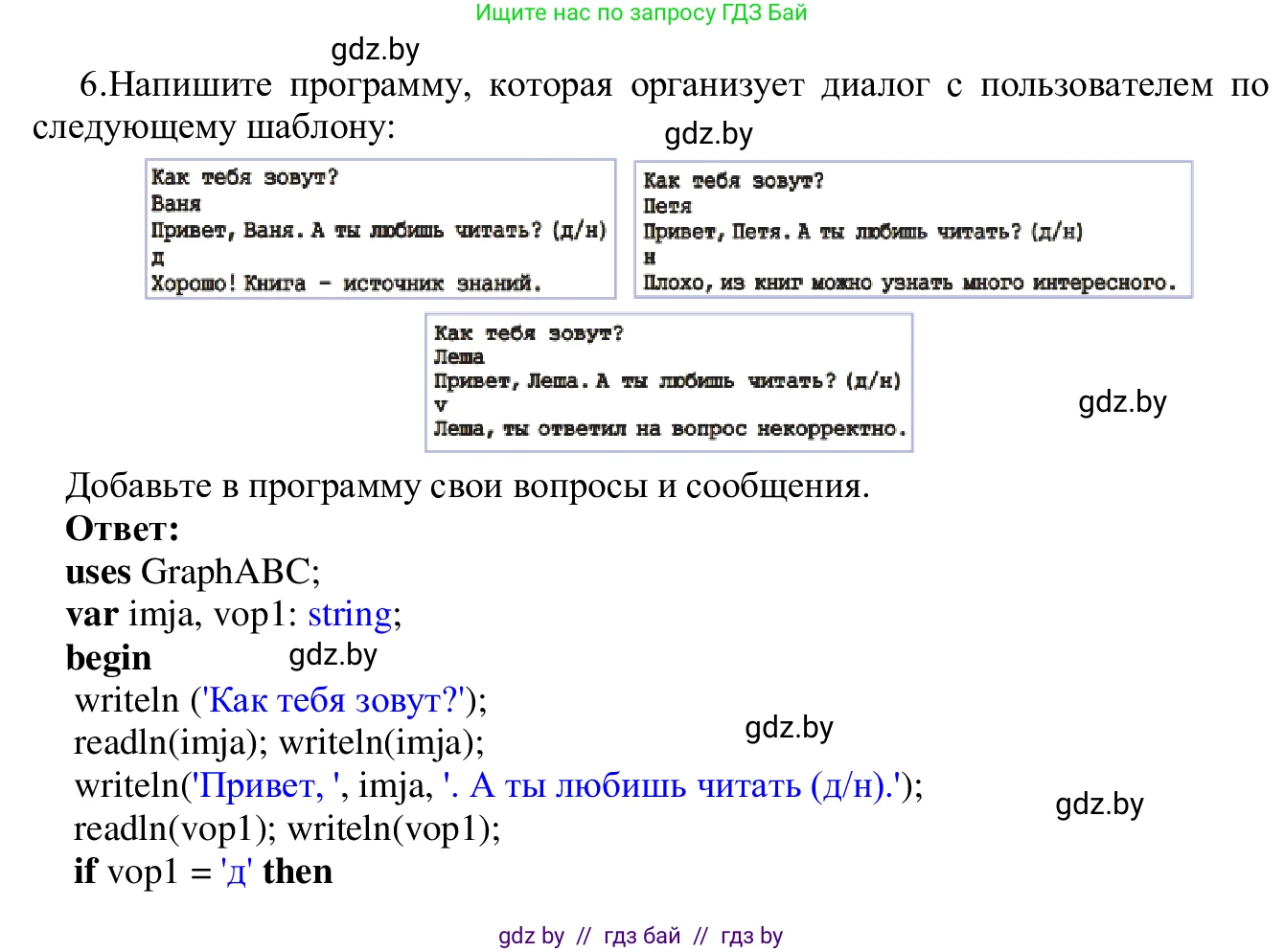
Task: Click the green "Ищите нас по запросу ГДЗ Бай" header
Action: (x=641, y=13)
